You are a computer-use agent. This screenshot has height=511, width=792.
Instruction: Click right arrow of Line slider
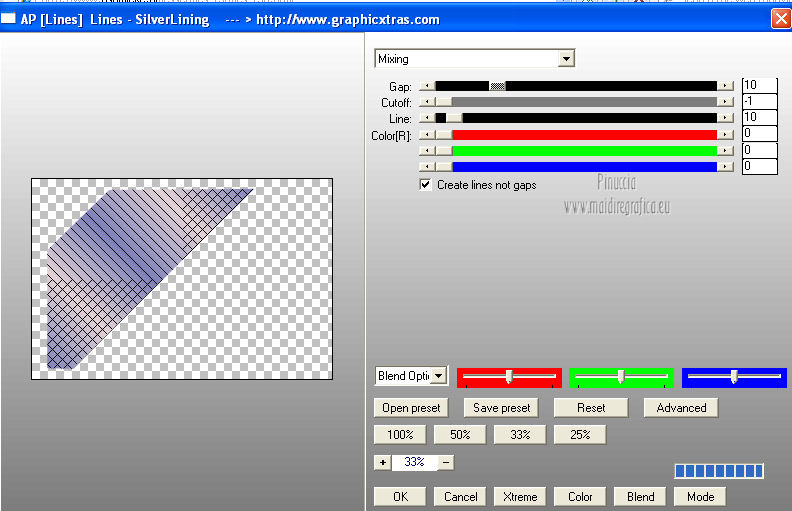[725, 118]
